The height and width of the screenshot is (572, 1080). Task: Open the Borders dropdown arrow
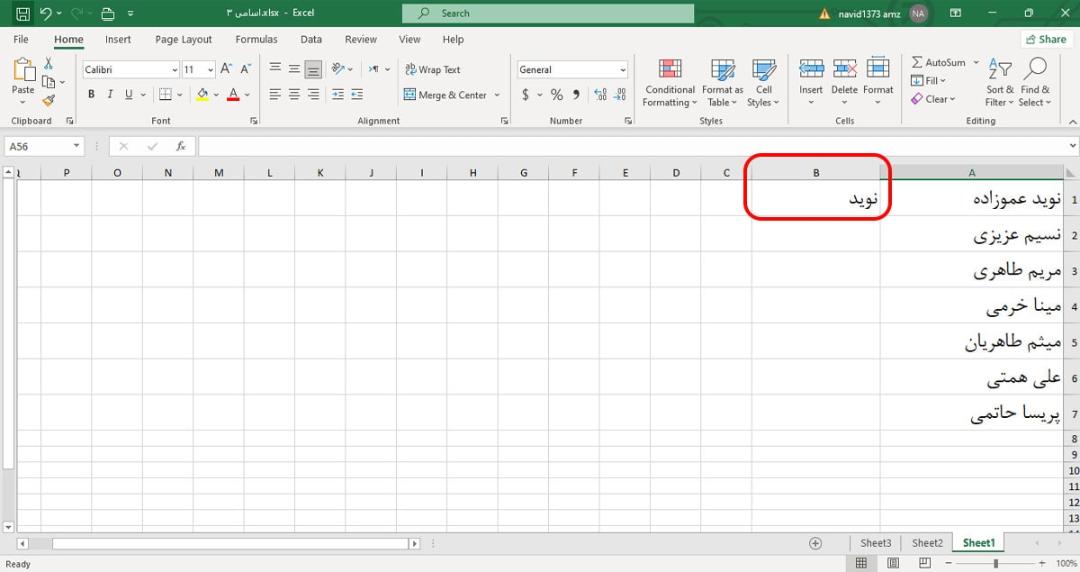click(x=180, y=95)
